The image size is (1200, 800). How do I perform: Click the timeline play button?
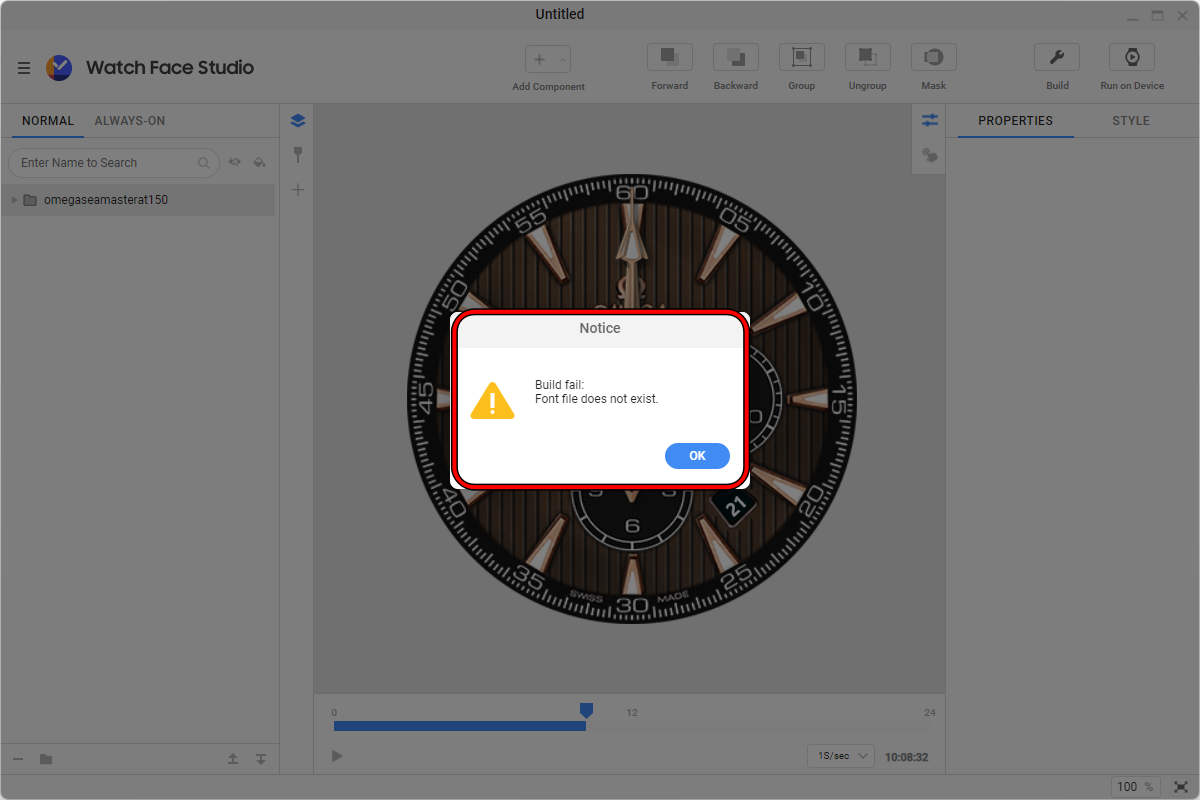[337, 756]
